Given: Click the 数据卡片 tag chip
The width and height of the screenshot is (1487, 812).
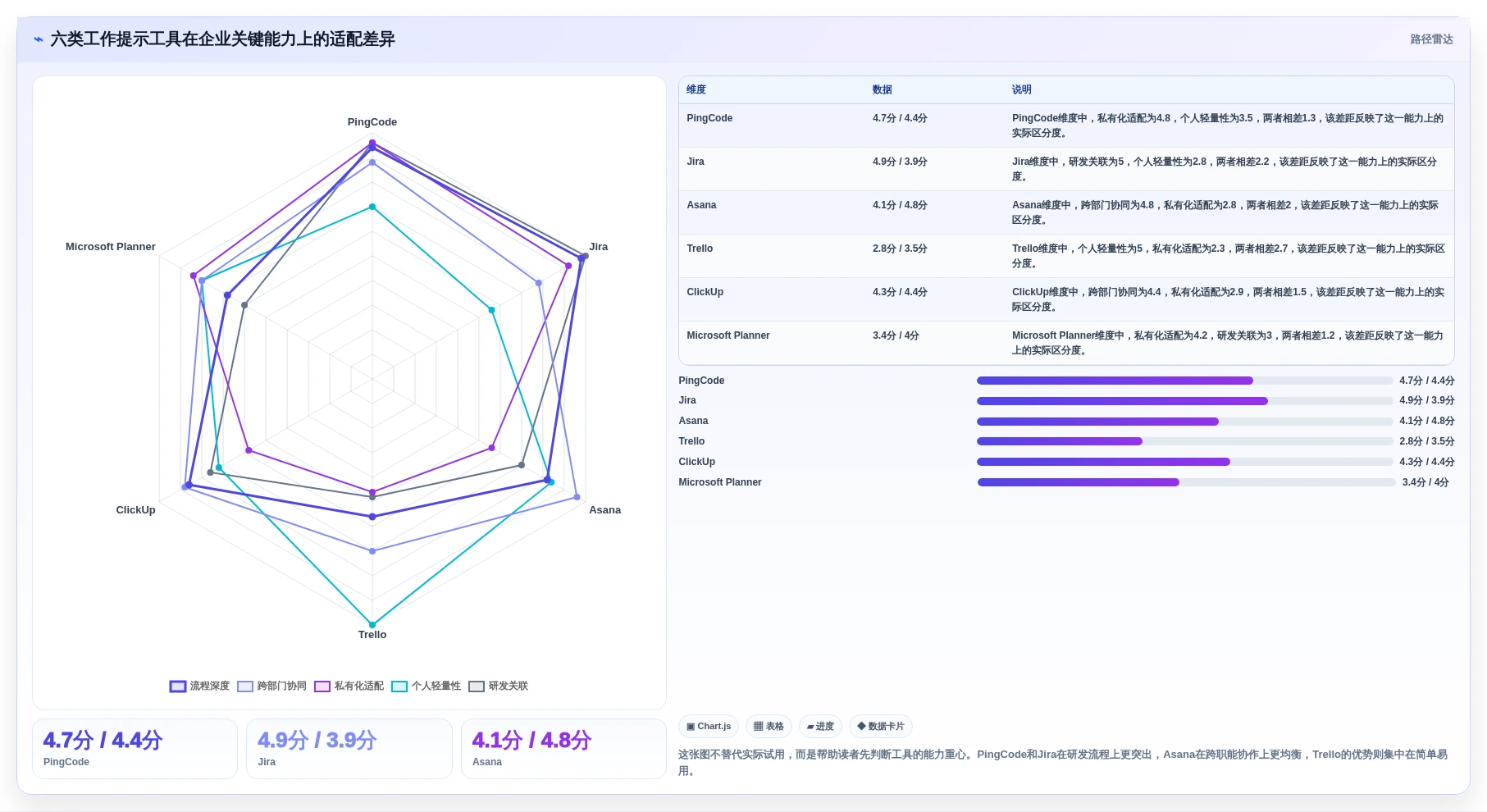Looking at the screenshot, I should 881,727.
